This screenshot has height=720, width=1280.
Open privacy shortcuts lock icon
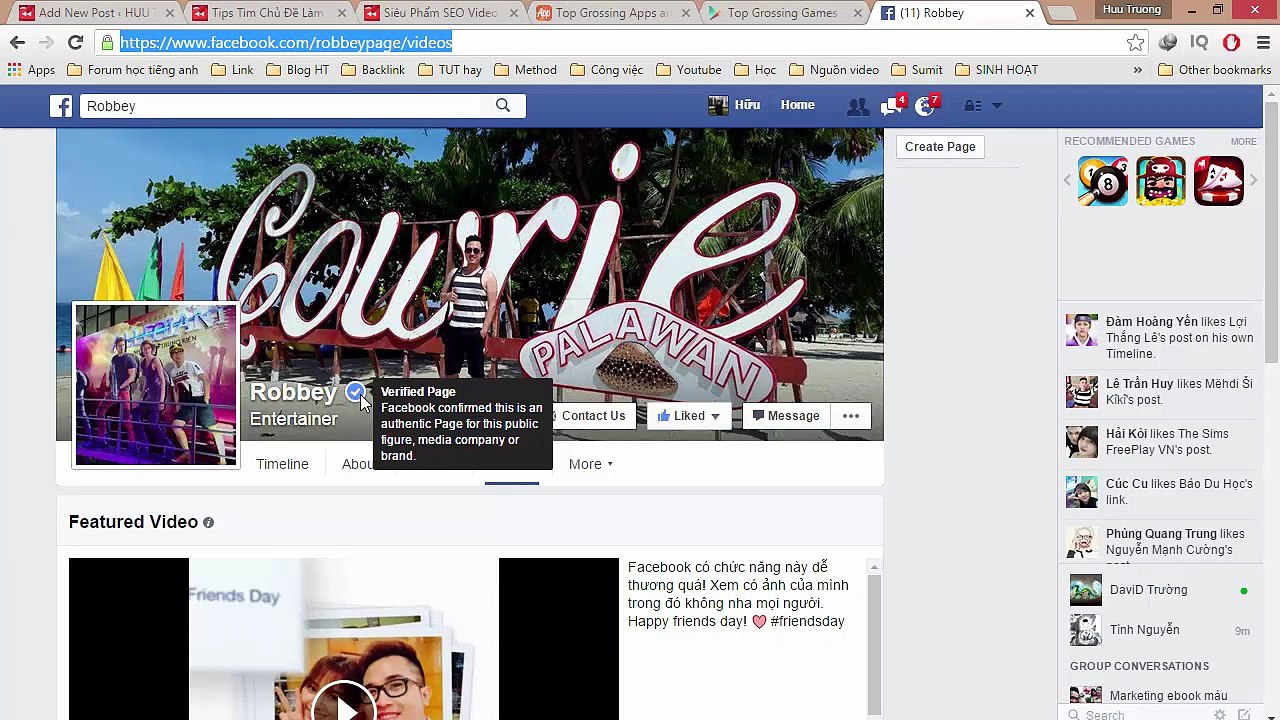[x=972, y=106]
